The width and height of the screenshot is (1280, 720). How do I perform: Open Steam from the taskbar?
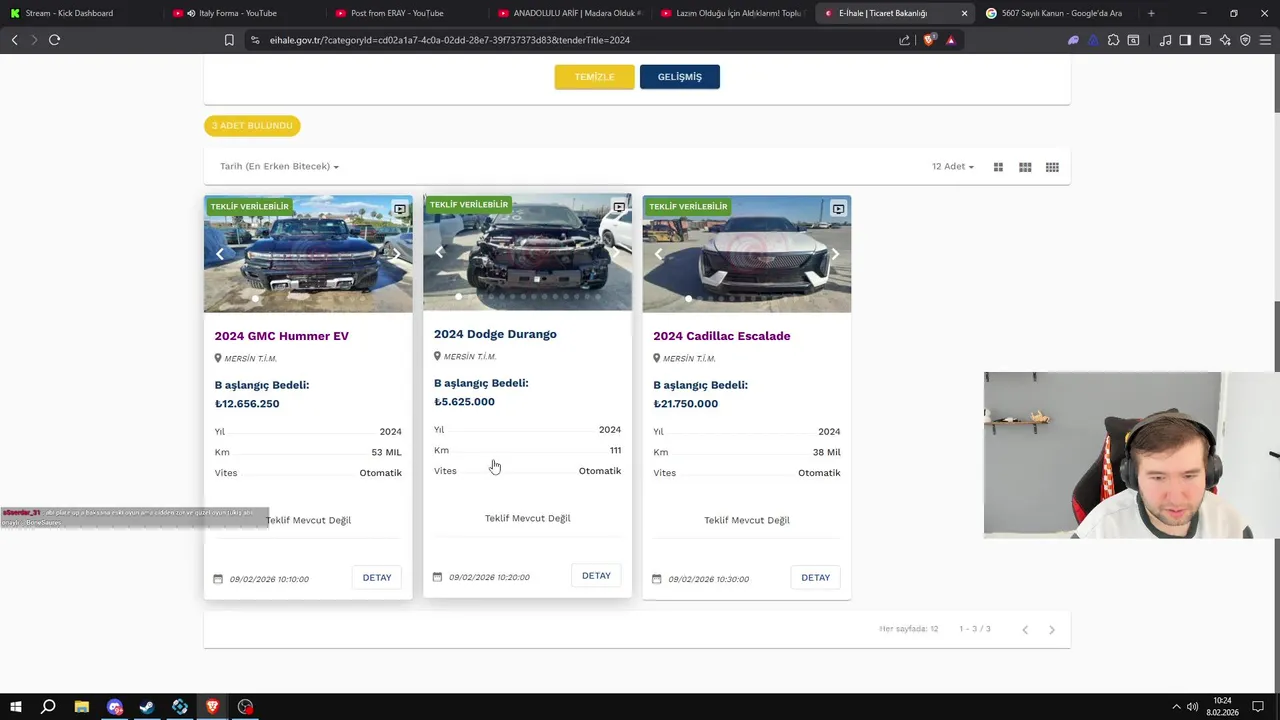147,707
